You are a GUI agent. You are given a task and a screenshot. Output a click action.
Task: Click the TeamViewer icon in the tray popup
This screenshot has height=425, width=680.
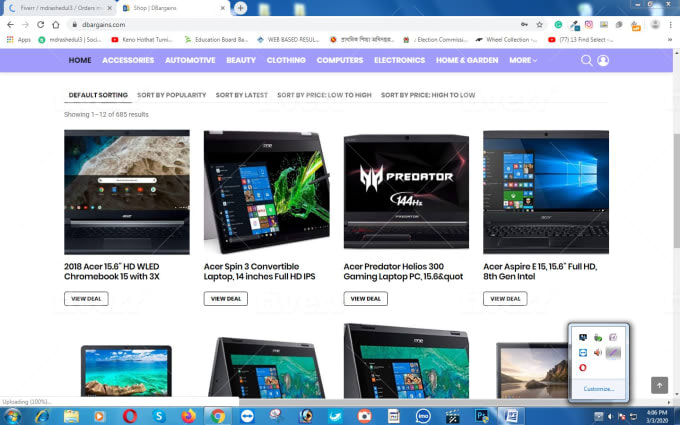point(583,353)
